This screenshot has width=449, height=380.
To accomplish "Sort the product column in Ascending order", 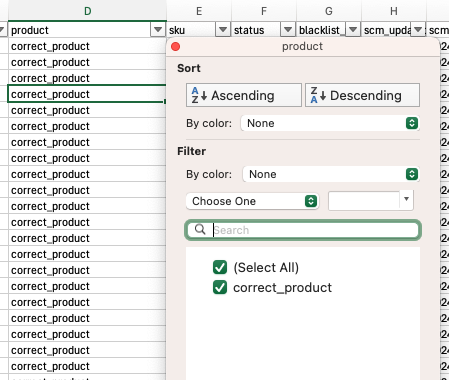I will (244, 95).
